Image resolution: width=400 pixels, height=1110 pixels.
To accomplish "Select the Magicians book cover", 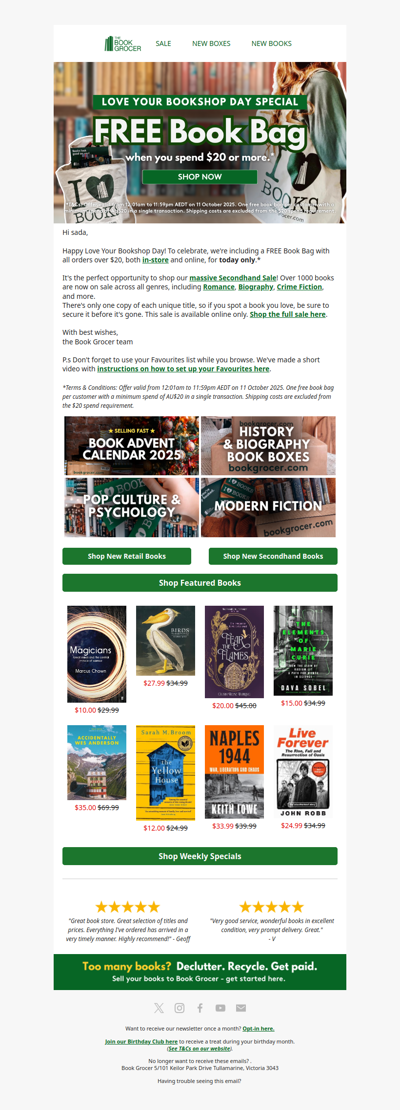I will pyautogui.click(x=96, y=654).
